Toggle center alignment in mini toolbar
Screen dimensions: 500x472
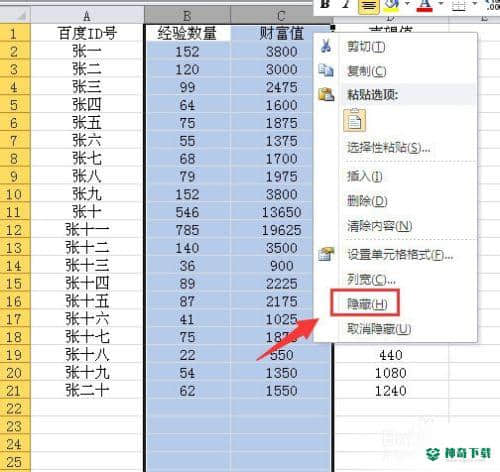click(x=368, y=6)
